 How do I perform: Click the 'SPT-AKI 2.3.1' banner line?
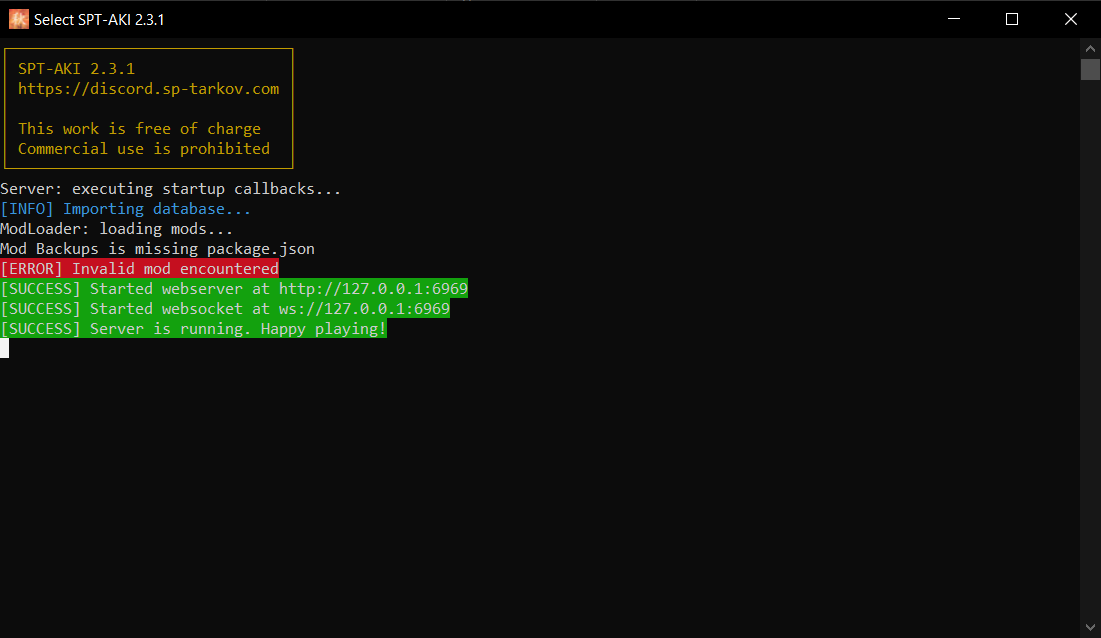77,69
